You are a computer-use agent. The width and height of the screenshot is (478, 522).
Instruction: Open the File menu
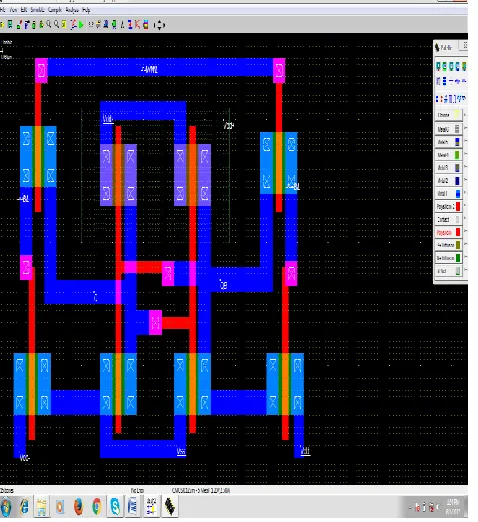(3, 10)
